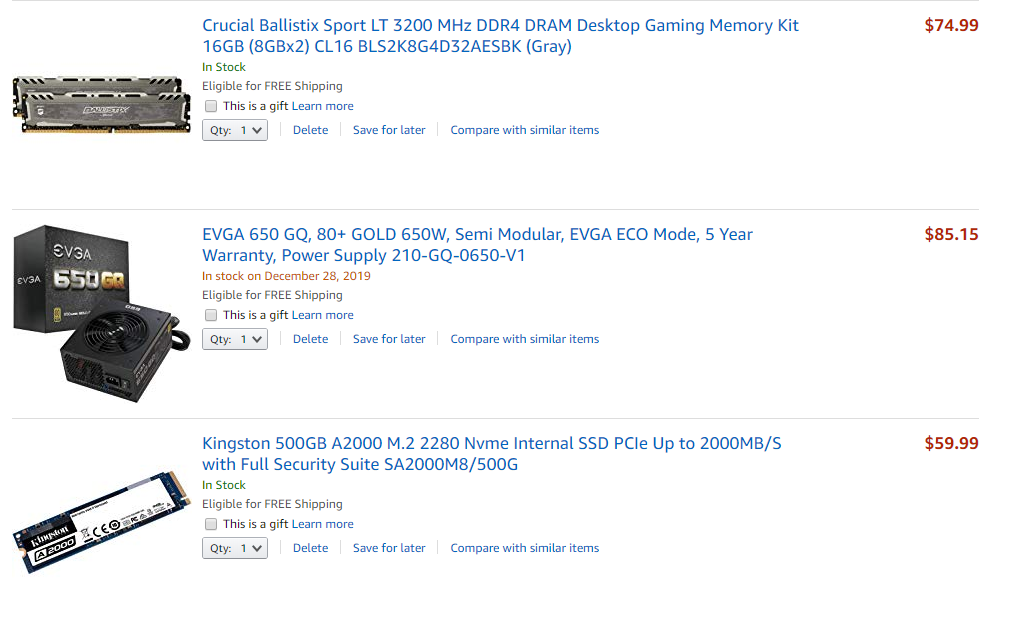Screen dimensions: 1014x622
Task: Save EVGA power supply for later
Action: [389, 339]
